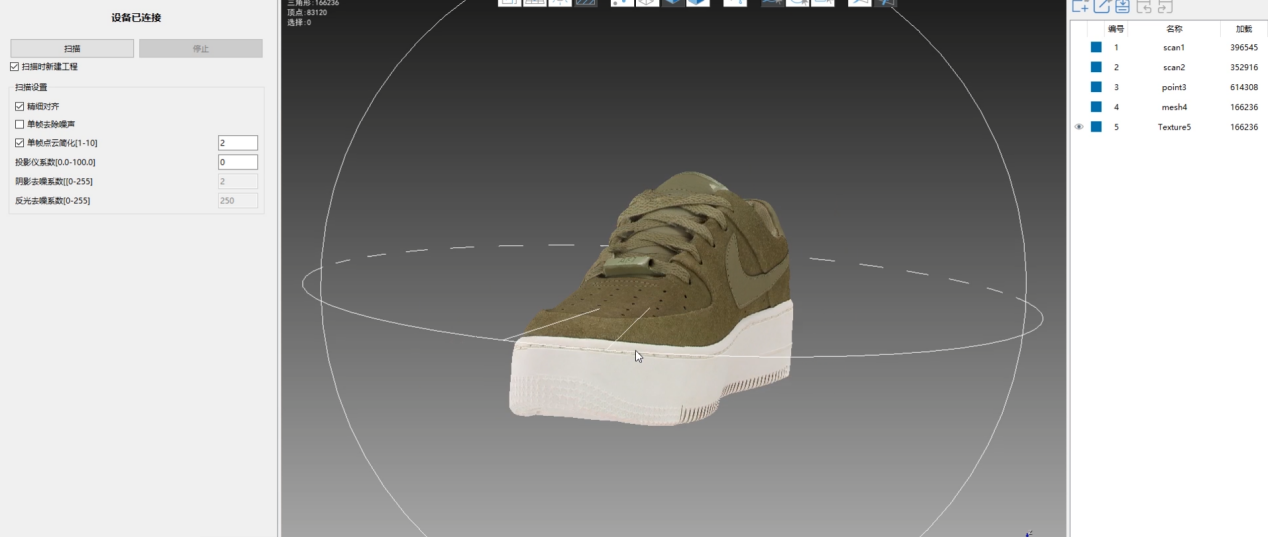Image resolution: width=1269 pixels, height=538 pixels.
Task: Click the 选择:0 selection count text
Action: [x=299, y=22]
